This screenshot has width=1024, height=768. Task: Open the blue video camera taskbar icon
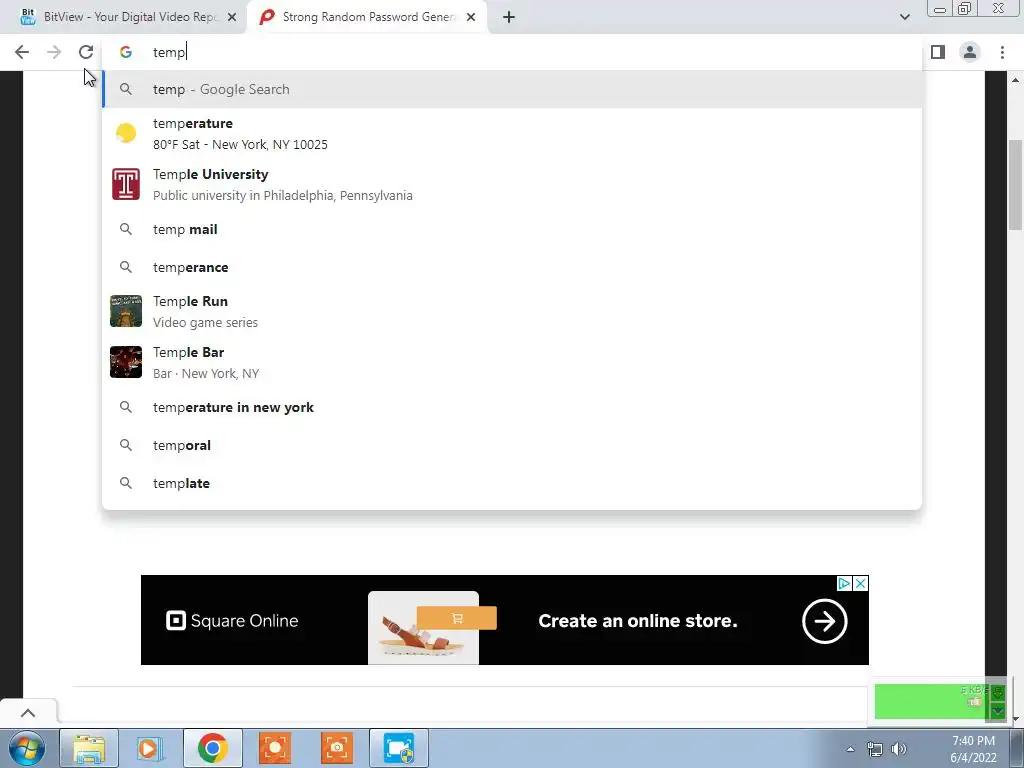pos(399,748)
